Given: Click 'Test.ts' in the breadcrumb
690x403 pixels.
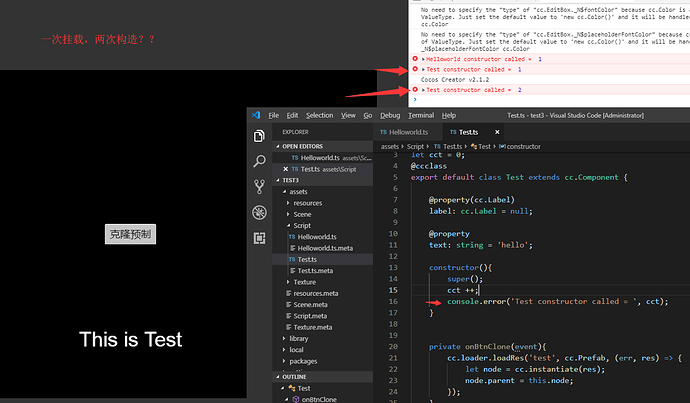Looking at the screenshot, I should point(452,147).
